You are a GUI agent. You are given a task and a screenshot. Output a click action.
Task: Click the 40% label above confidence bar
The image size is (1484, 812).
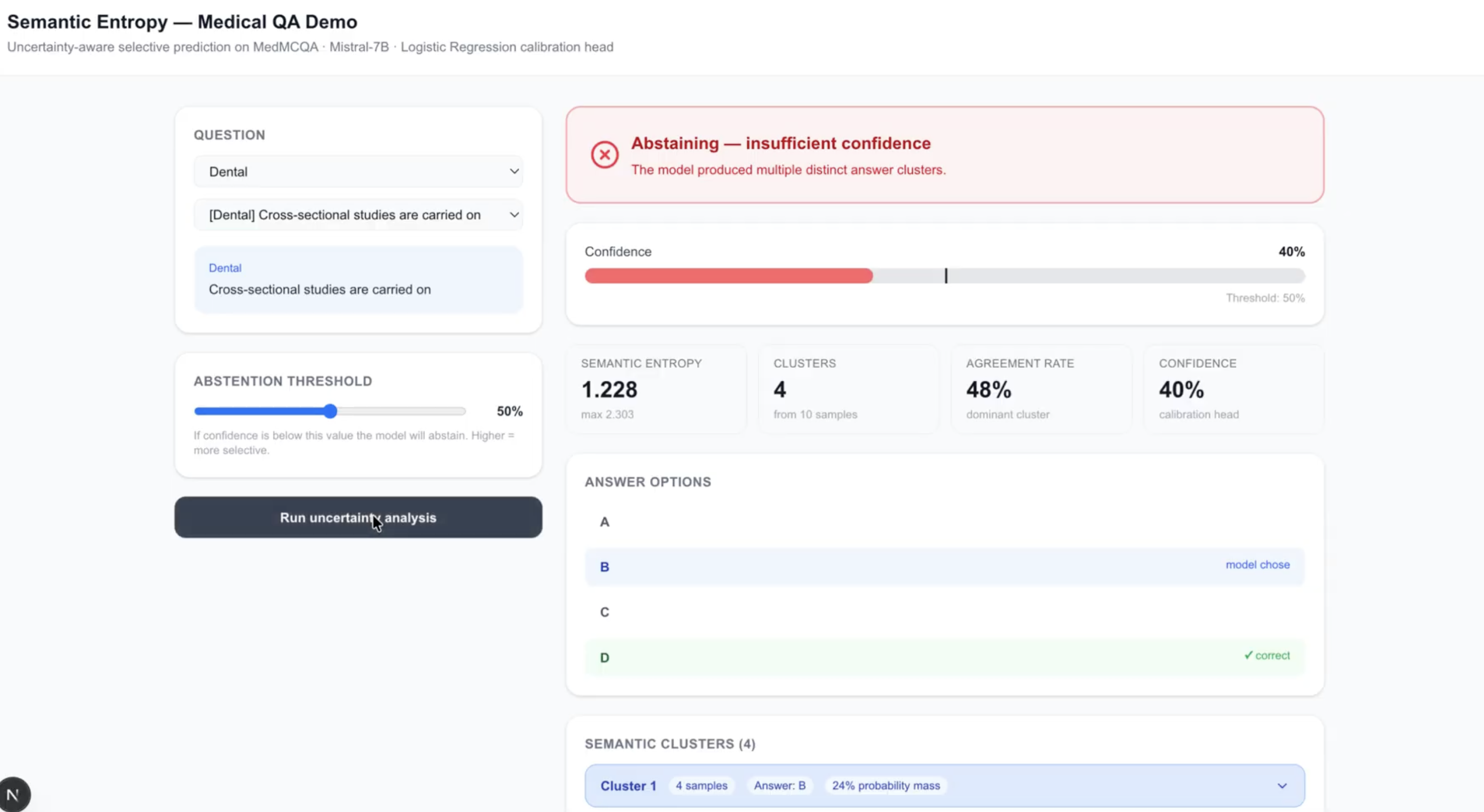pos(1292,252)
